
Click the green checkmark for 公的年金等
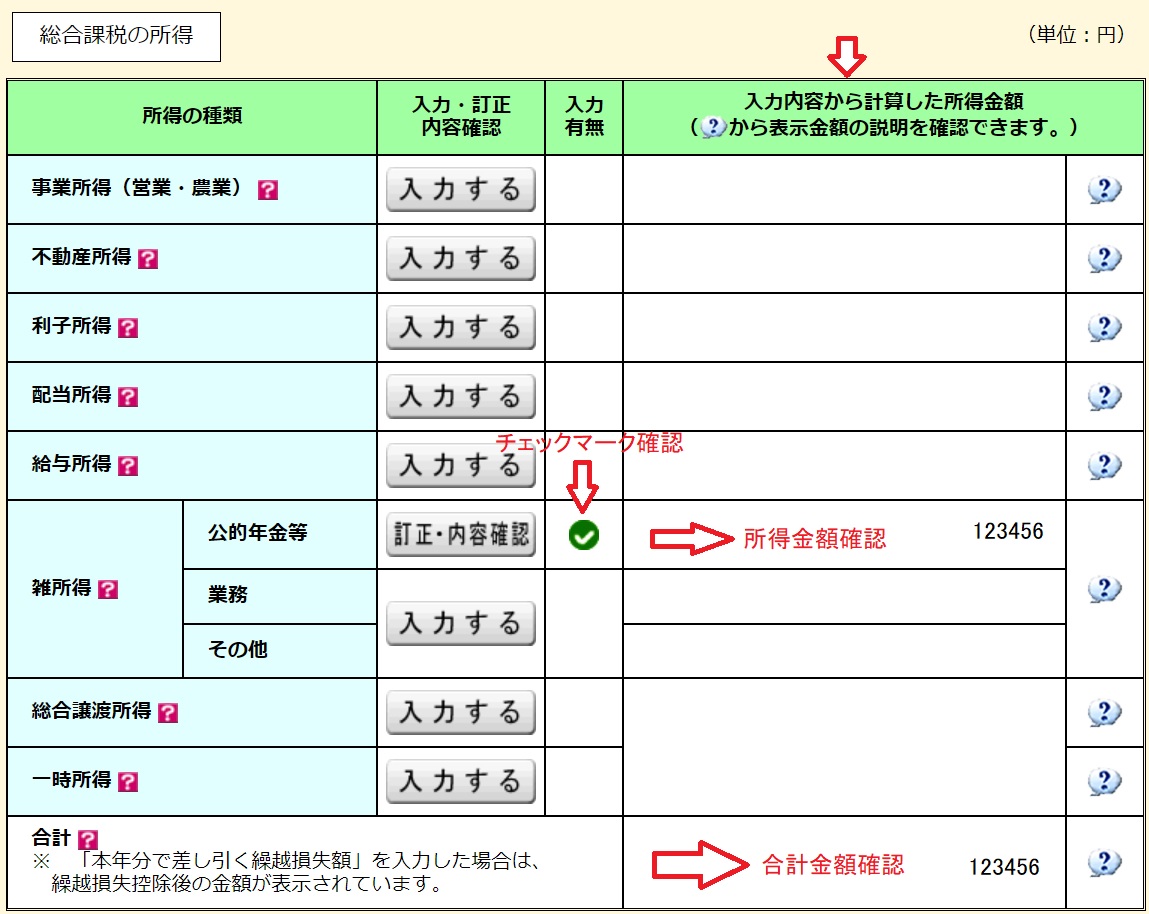click(585, 534)
